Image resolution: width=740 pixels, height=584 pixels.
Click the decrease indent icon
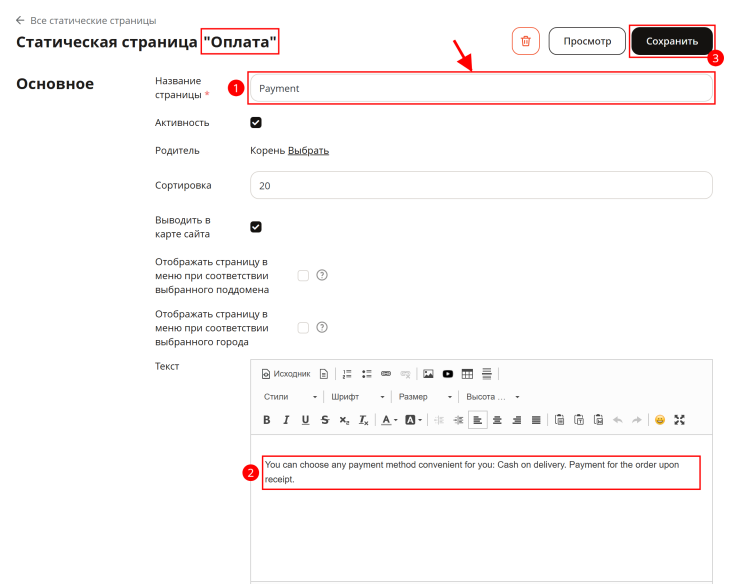click(439, 420)
